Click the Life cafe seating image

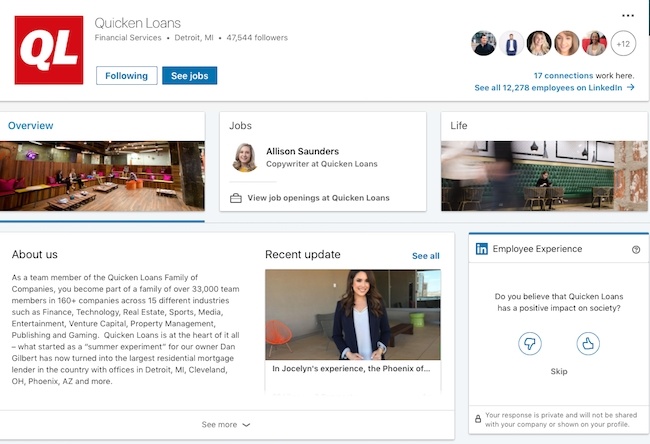(x=544, y=176)
